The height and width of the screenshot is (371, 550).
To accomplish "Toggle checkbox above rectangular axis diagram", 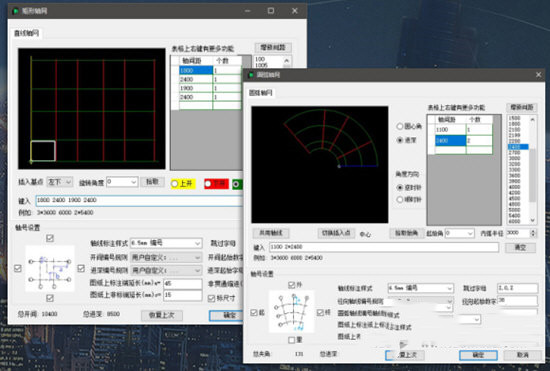I will pyautogui.click(x=50, y=238).
